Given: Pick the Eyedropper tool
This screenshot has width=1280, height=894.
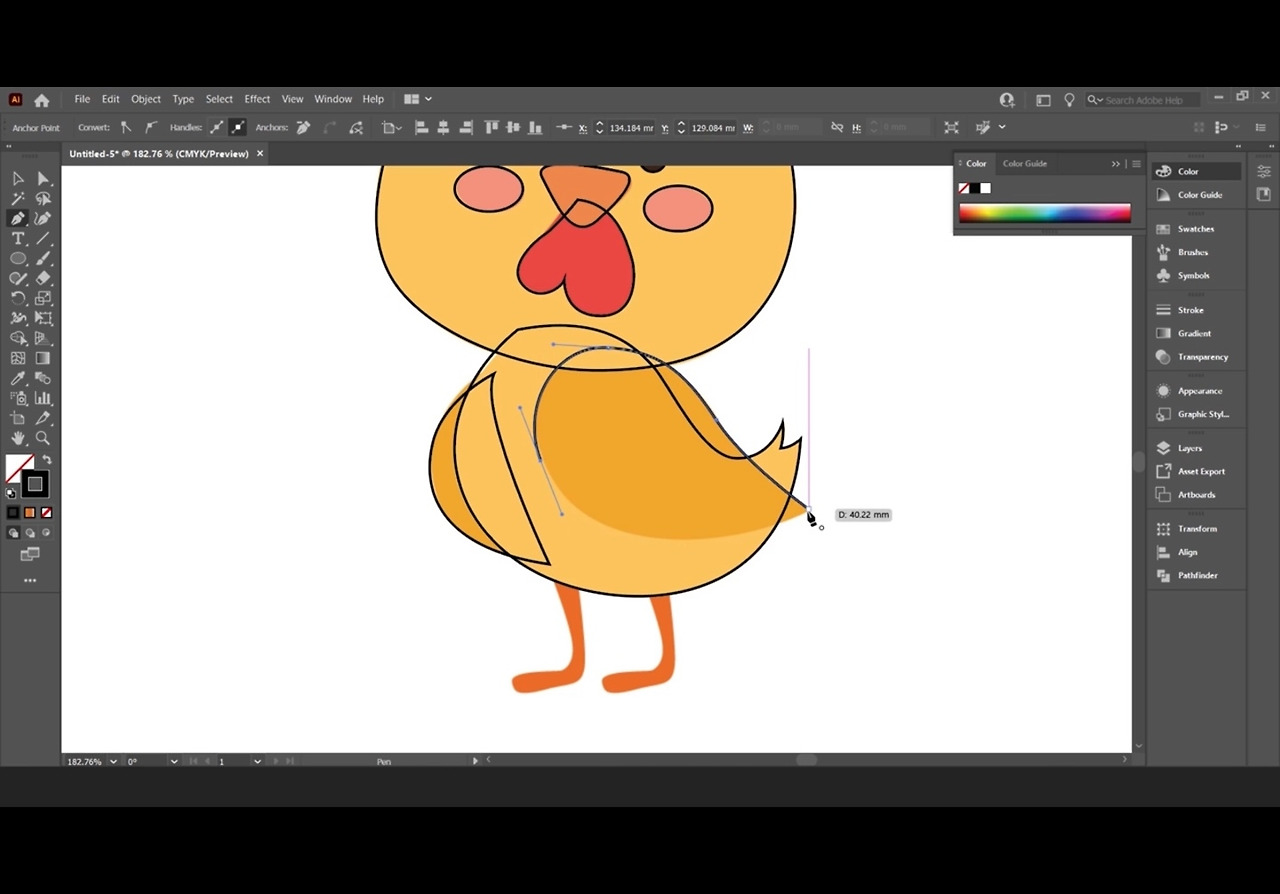Looking at the screenshot, I should tap(18, 378).
